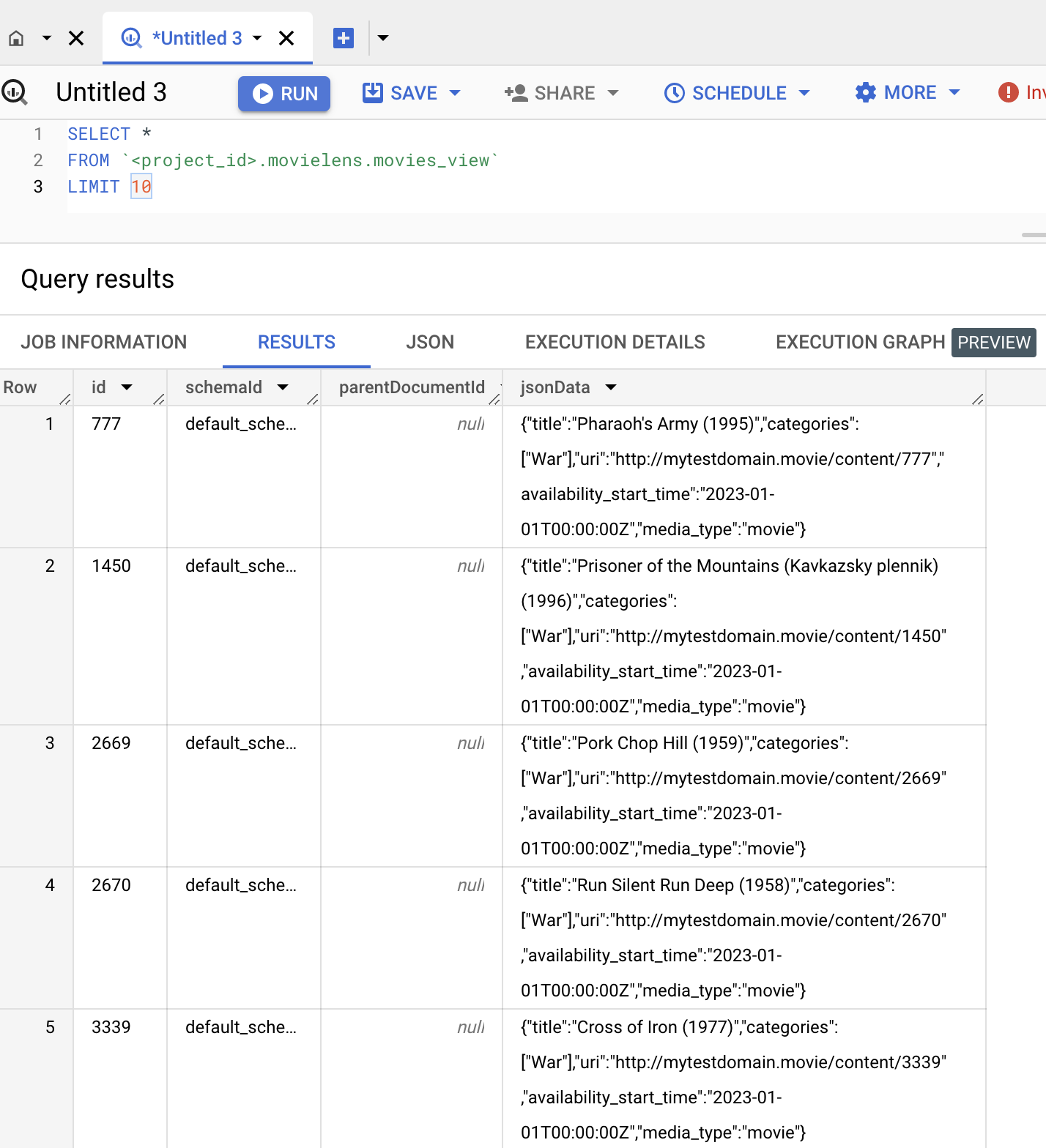Switch to EXECUTION GRAPH tab

(861, 342)
